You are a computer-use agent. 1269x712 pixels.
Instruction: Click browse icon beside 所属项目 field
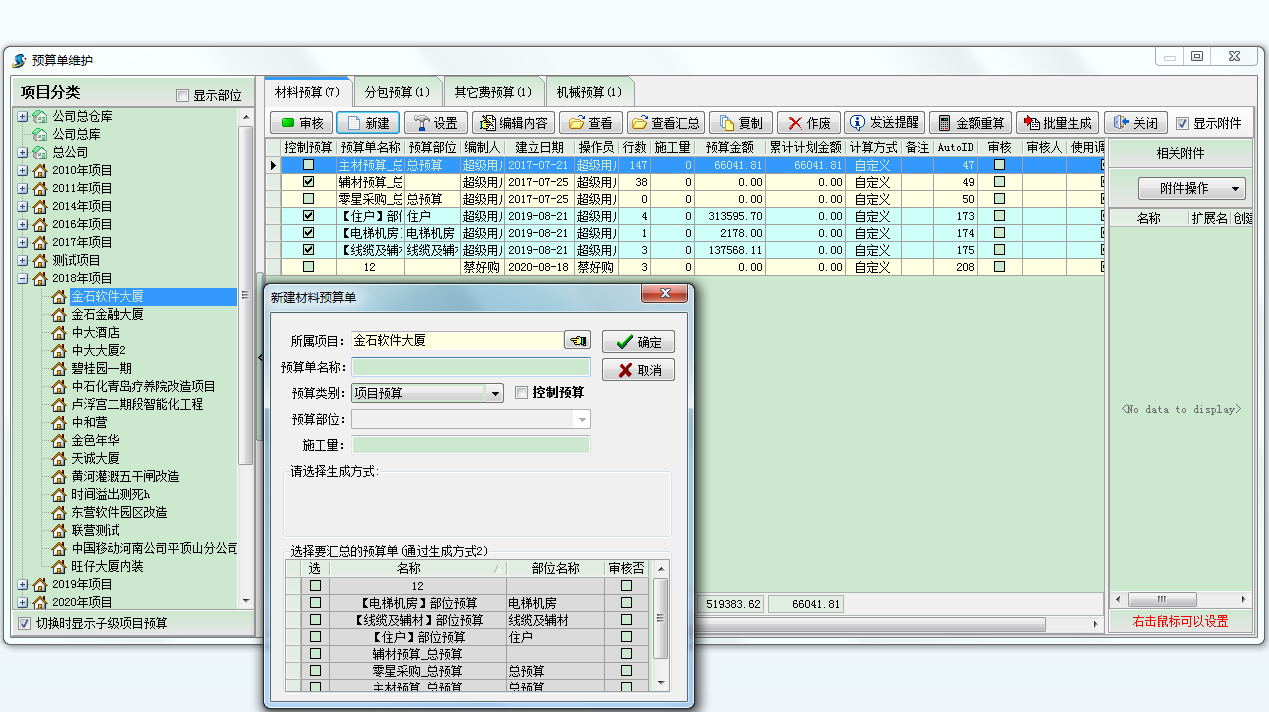pos(577,341)
